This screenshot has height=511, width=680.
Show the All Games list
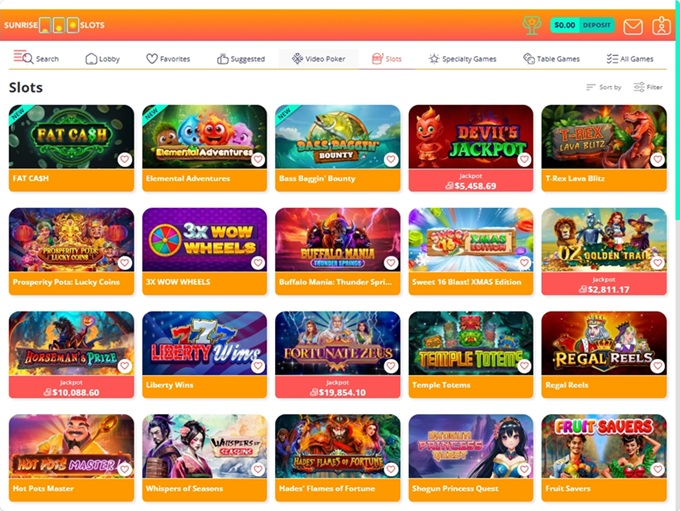[x=630, y=59]
